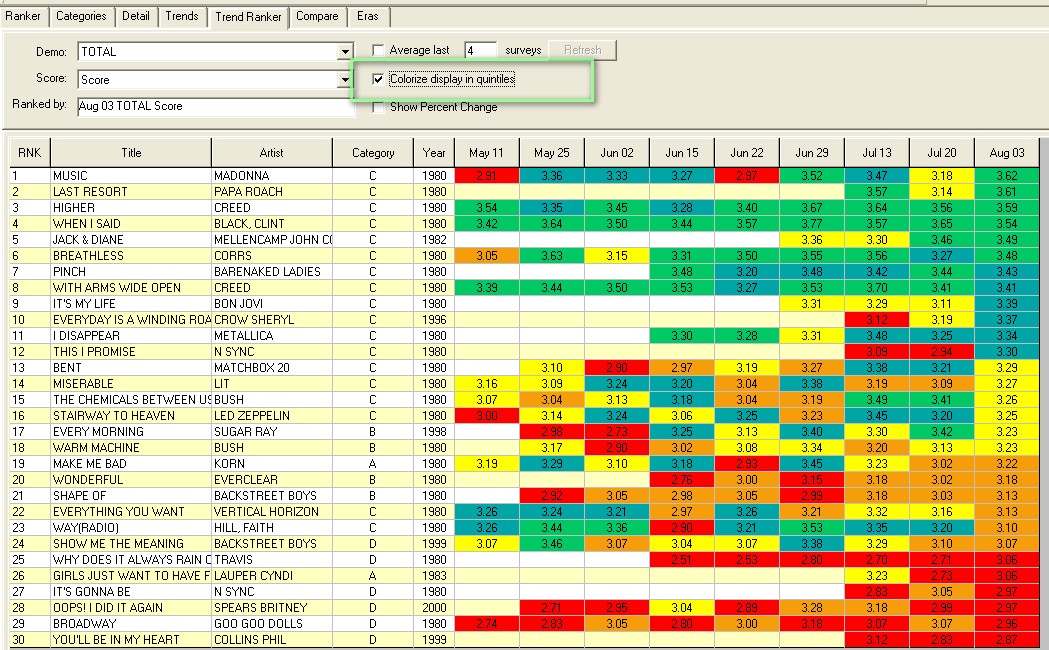Click the LED ZEPPELIN artist cell
Screen dimensions: 1049x650
click(x=272, y=416)
